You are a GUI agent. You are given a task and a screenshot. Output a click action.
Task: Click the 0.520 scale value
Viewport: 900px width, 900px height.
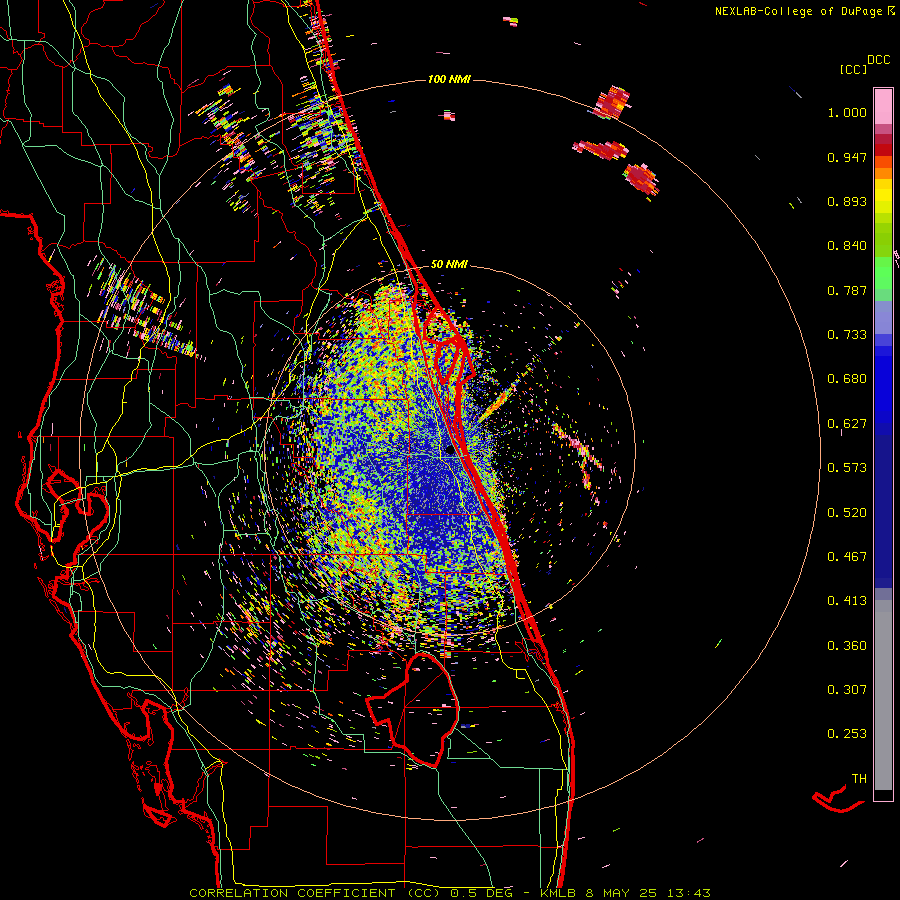pyautogui.click(x=847, y=513)
